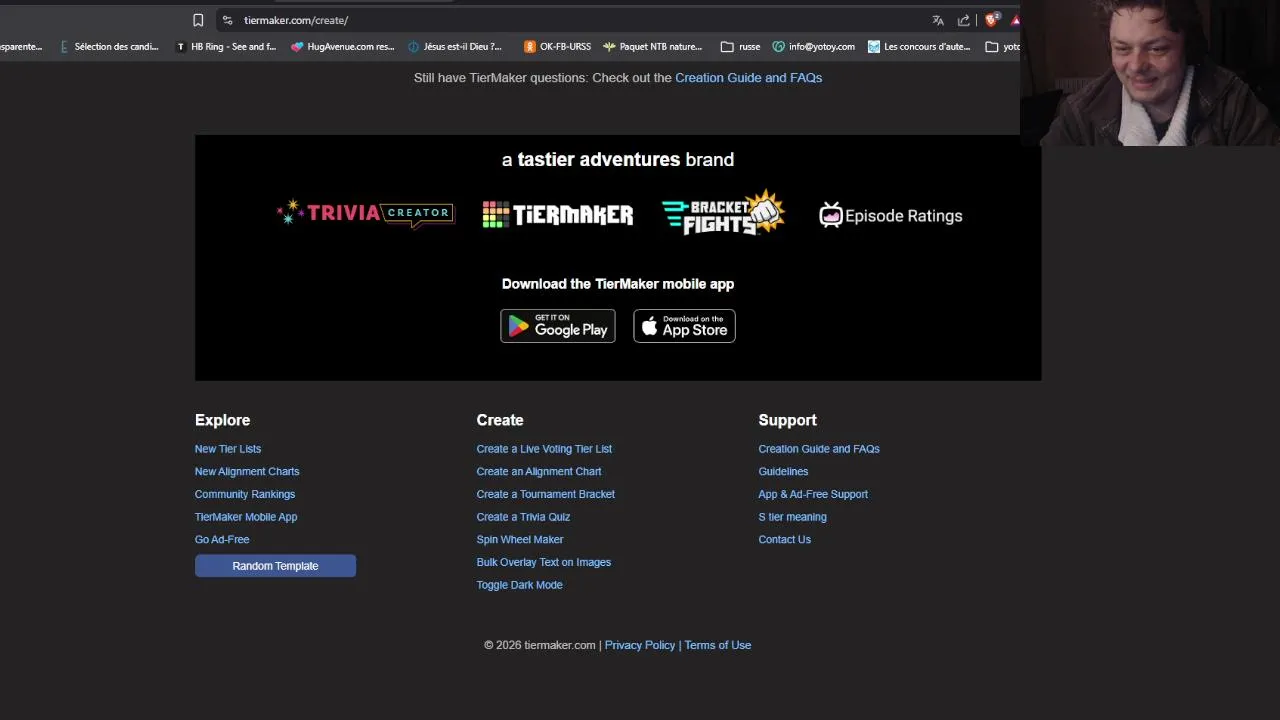Open S tier meaning link
The width and height of the screenshot is (1280, 720).
point(792,517)
